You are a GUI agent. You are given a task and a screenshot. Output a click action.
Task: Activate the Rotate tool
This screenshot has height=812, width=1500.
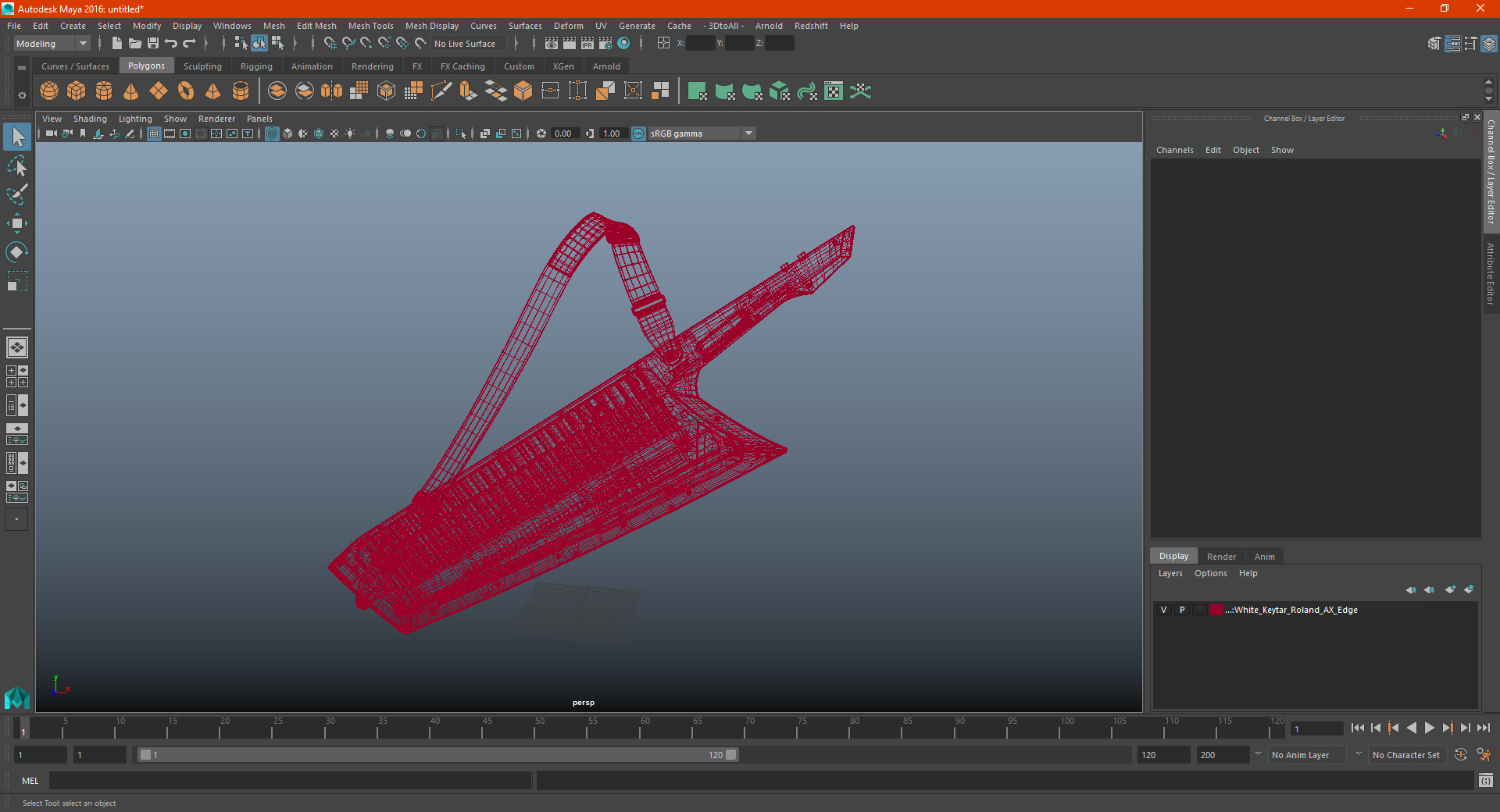(x=17, y=252)
